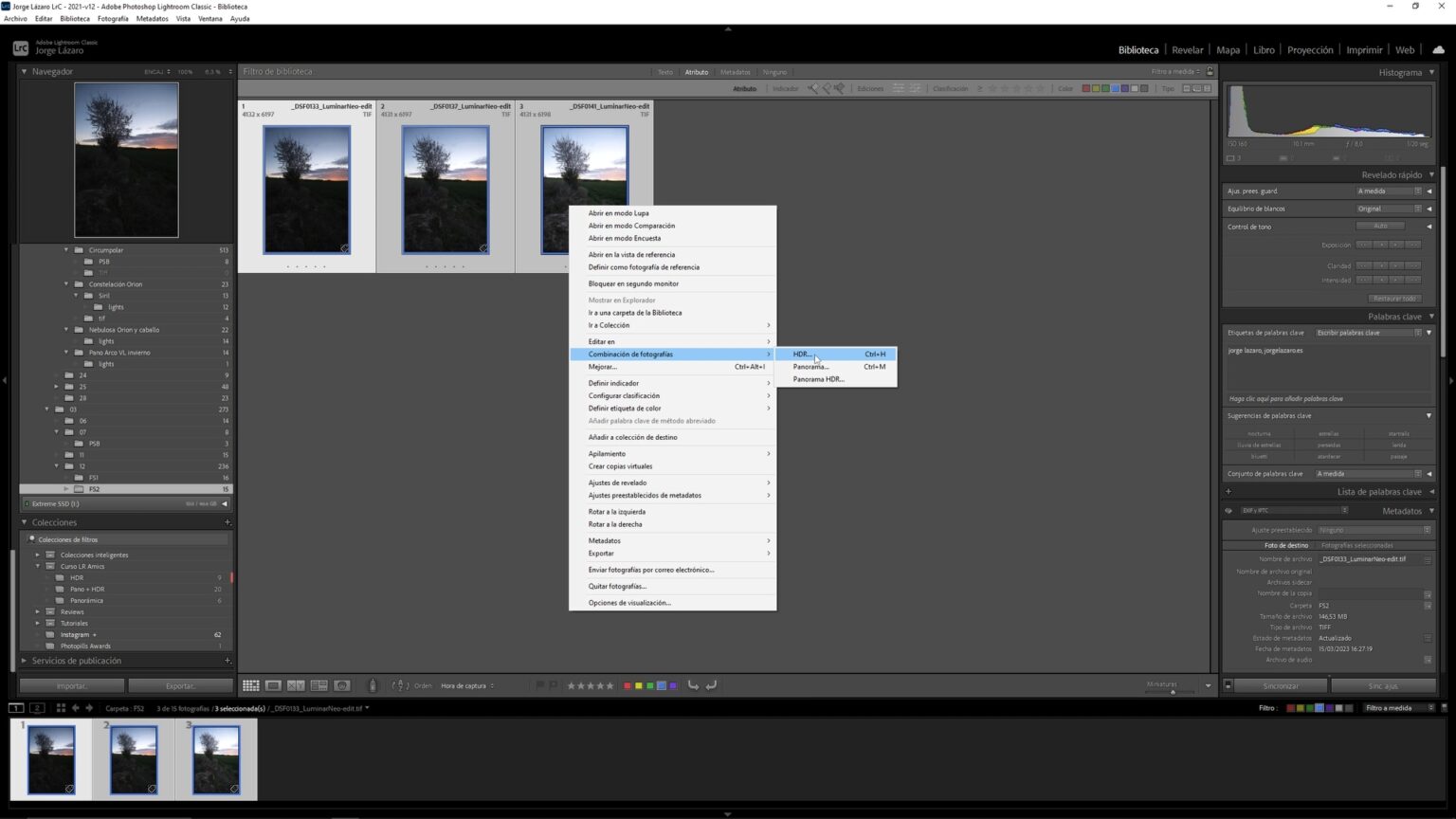Toggle the ascending sort direction control

coord(400,685)
